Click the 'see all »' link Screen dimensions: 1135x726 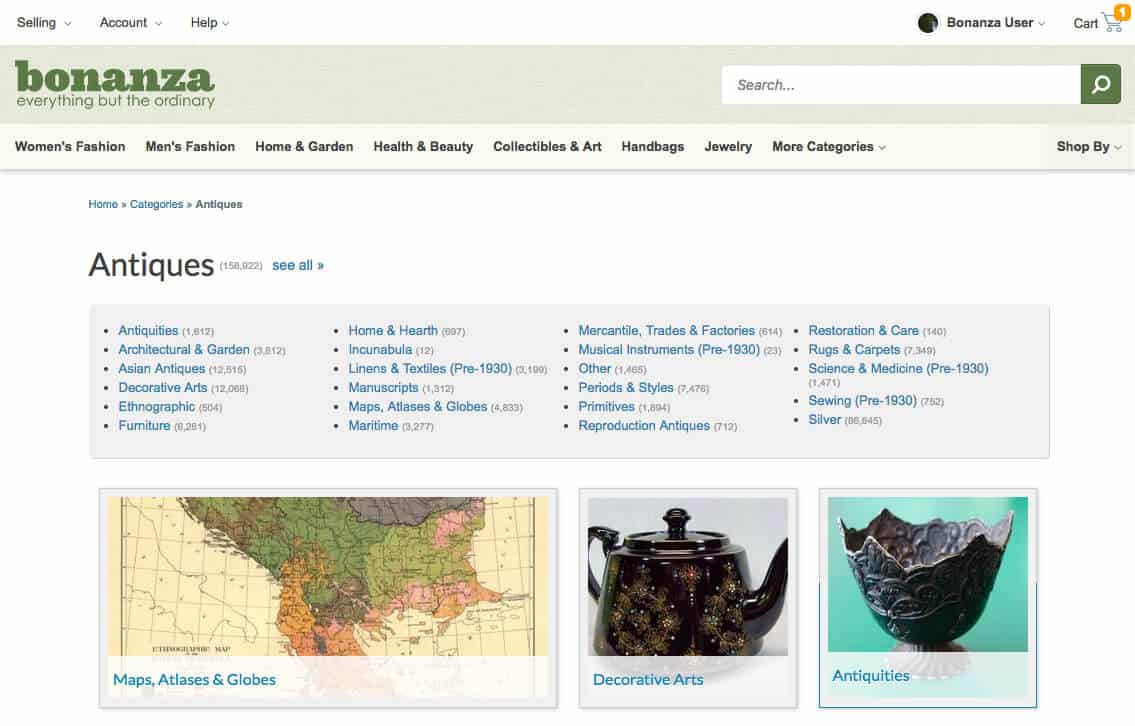click(x=298, y=266)
